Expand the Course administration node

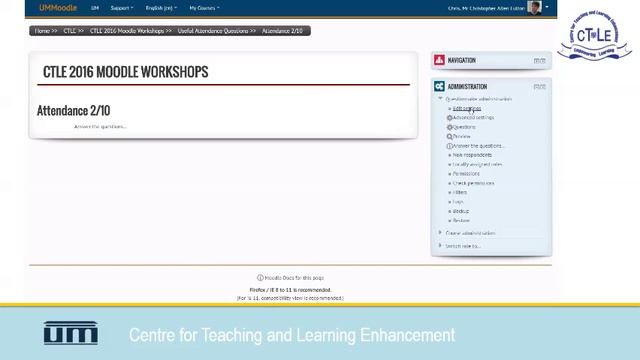(x=440, y=233)
